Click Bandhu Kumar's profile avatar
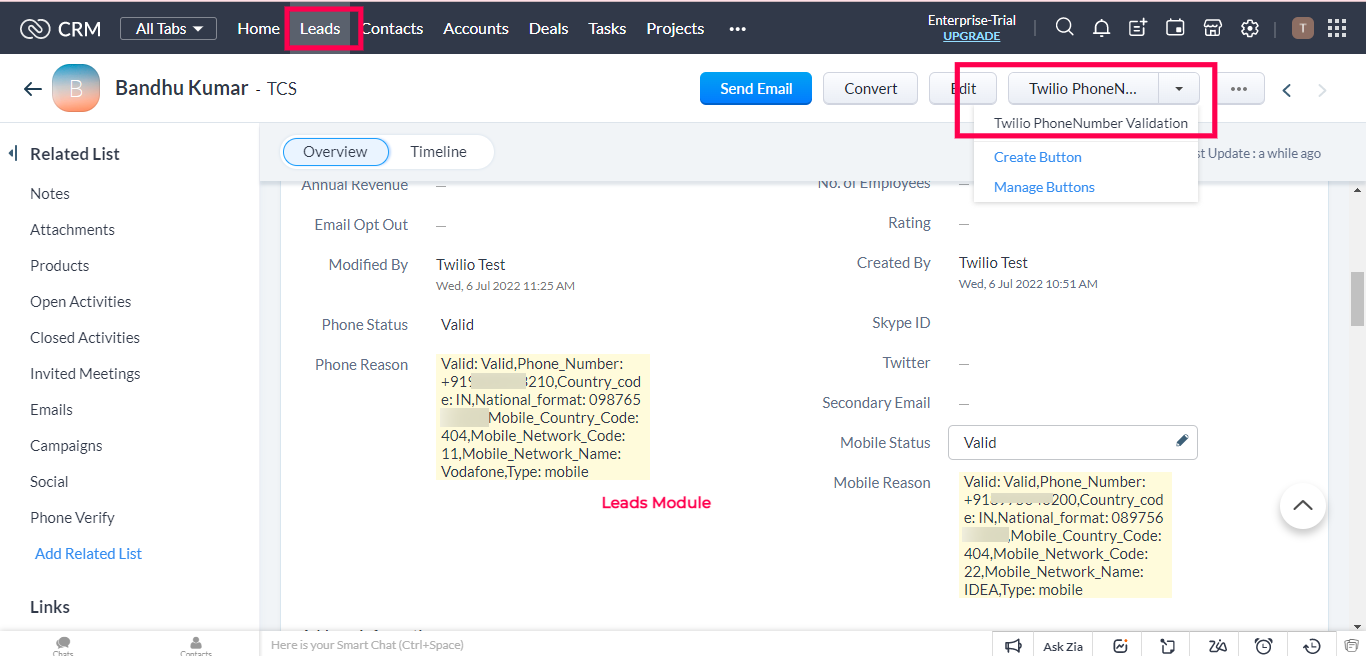 pyautogui.click(x=76, y=88)
